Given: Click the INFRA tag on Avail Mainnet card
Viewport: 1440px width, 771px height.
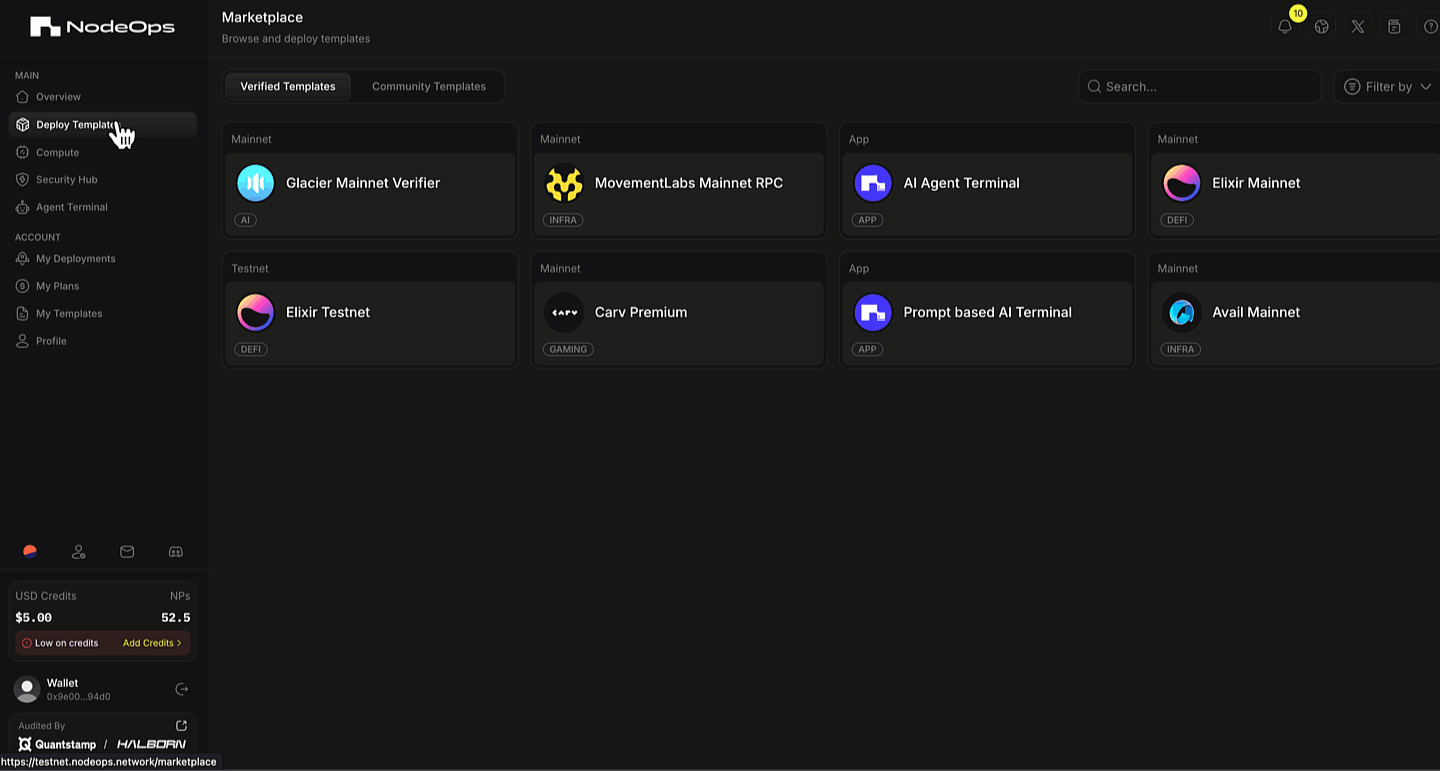Looking at the screenshot, I should (1181, 349).
